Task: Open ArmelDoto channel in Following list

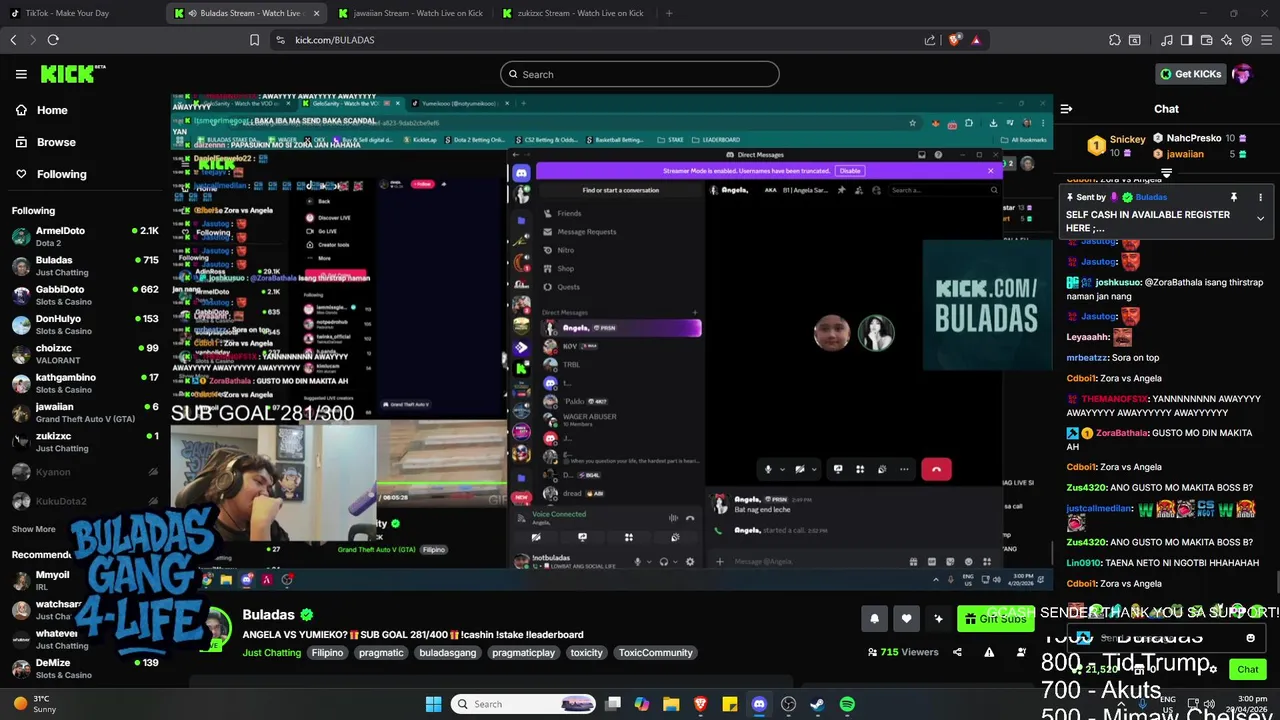Action: point(85,236)
